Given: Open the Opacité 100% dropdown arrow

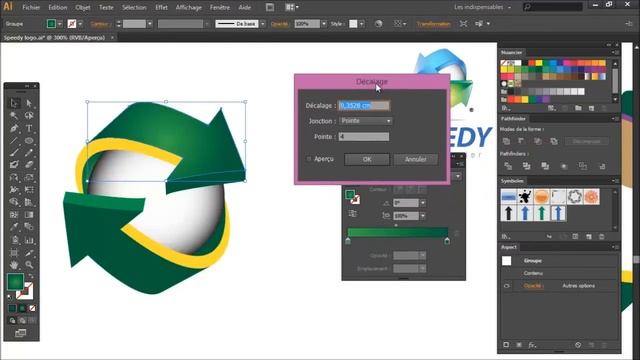Looking at the screenshot, I should pos(324,24).
